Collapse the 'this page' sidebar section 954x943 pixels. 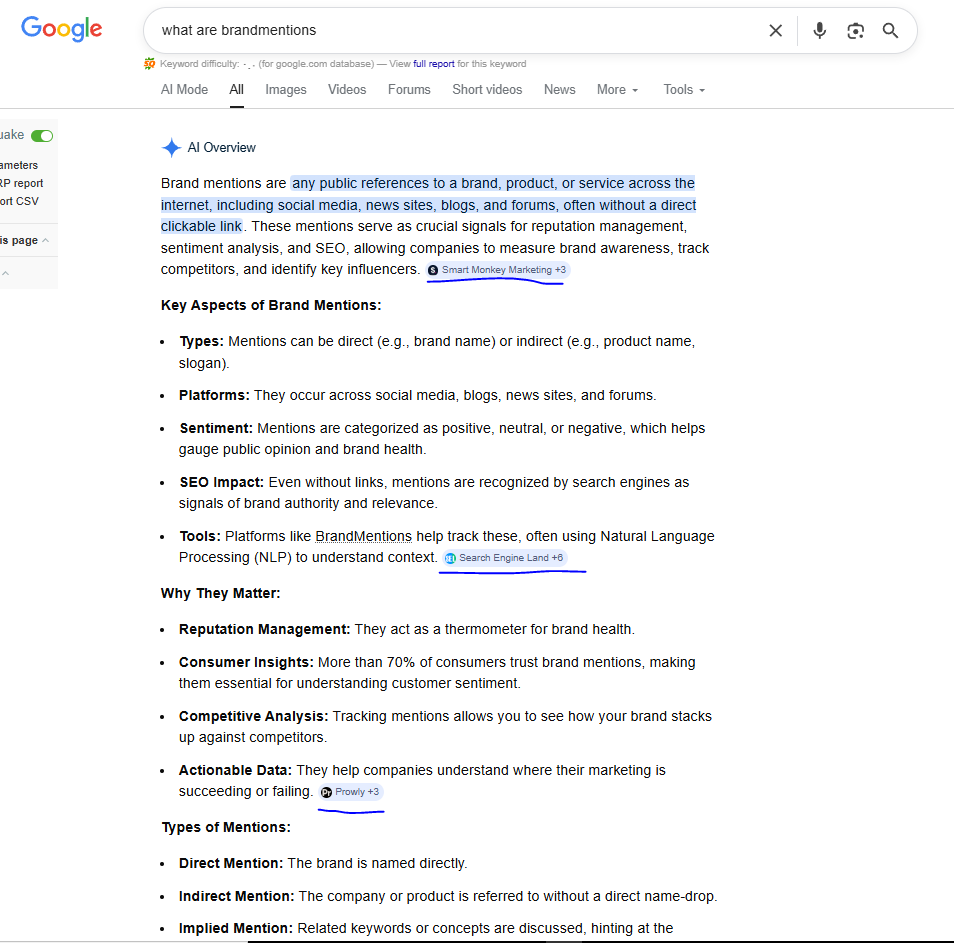44,239
